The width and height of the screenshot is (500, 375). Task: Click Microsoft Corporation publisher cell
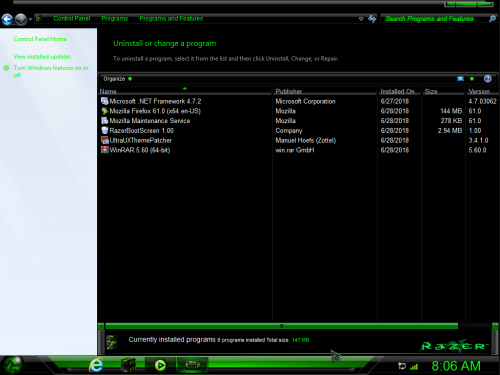click(x=305, y=101)
